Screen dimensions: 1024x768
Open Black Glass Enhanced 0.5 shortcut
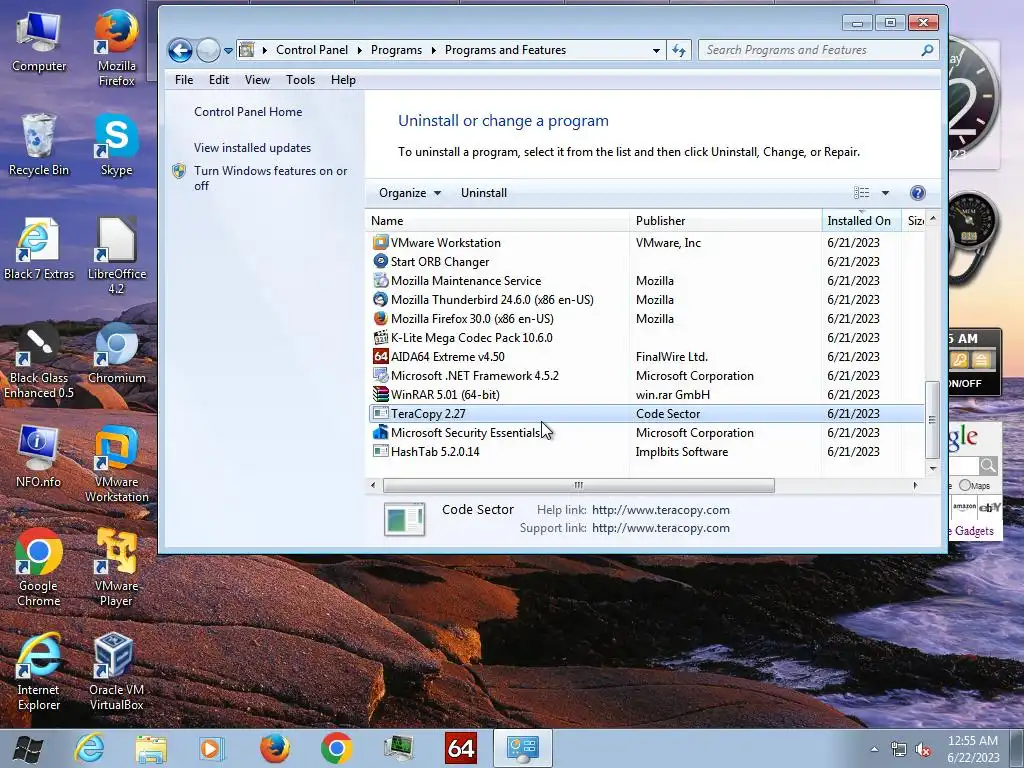click(39, 360)
